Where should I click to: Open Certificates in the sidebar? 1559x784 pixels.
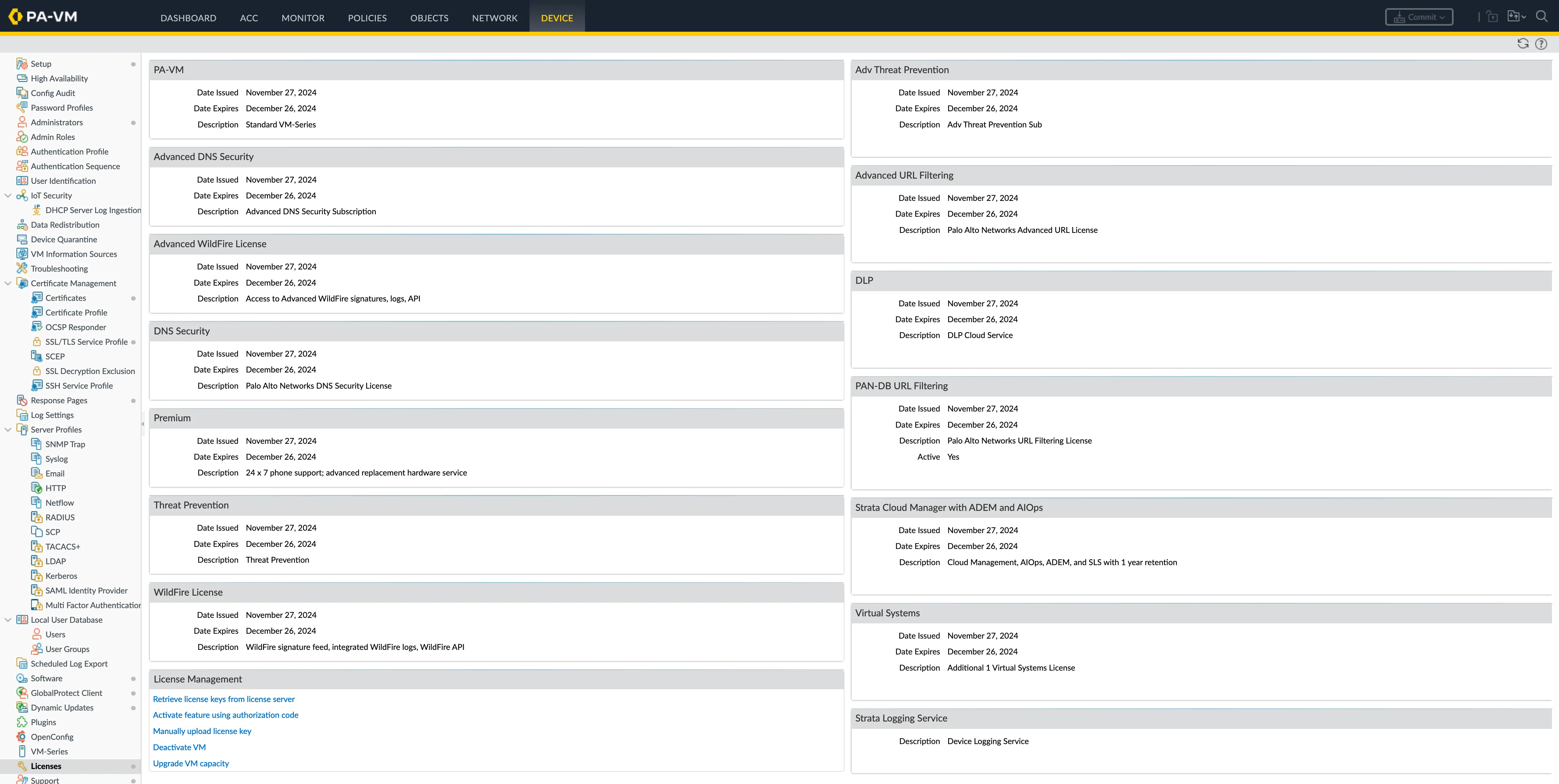pos(65,298)
